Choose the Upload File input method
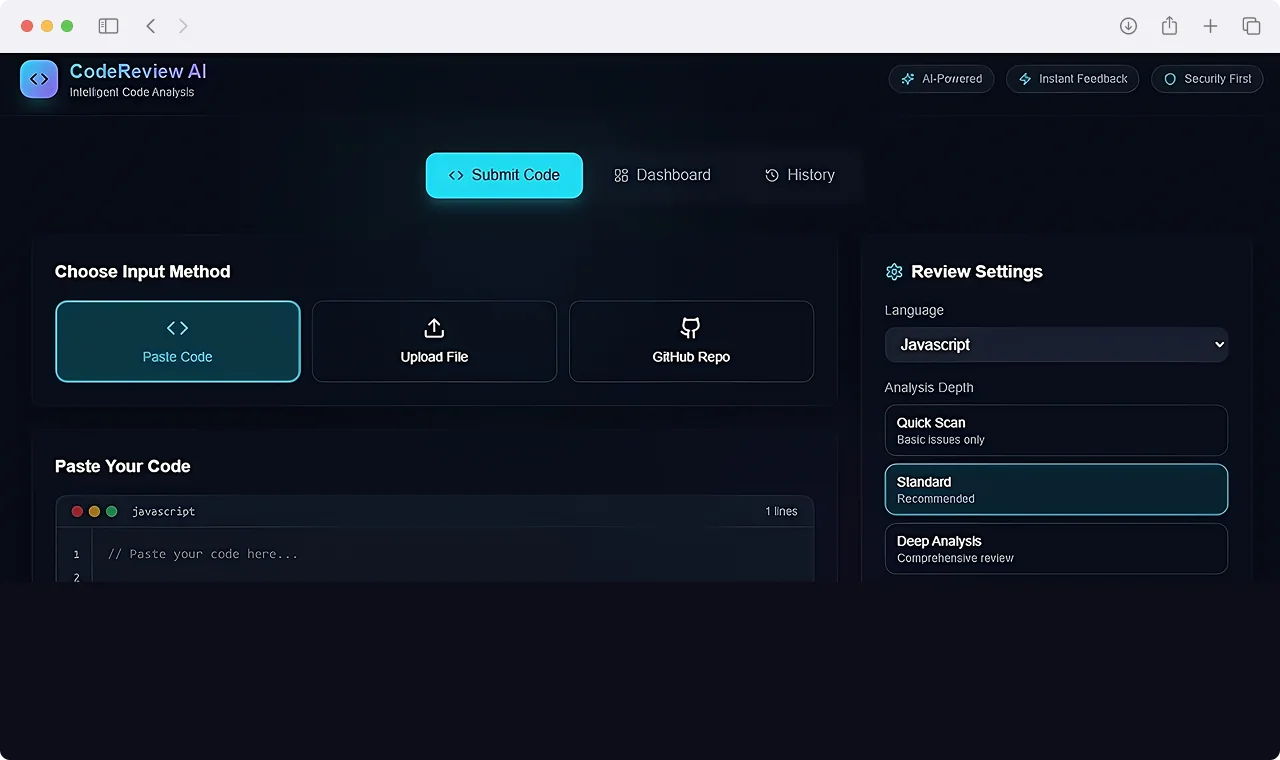1280x760 pixels. (x=434, y=341)
